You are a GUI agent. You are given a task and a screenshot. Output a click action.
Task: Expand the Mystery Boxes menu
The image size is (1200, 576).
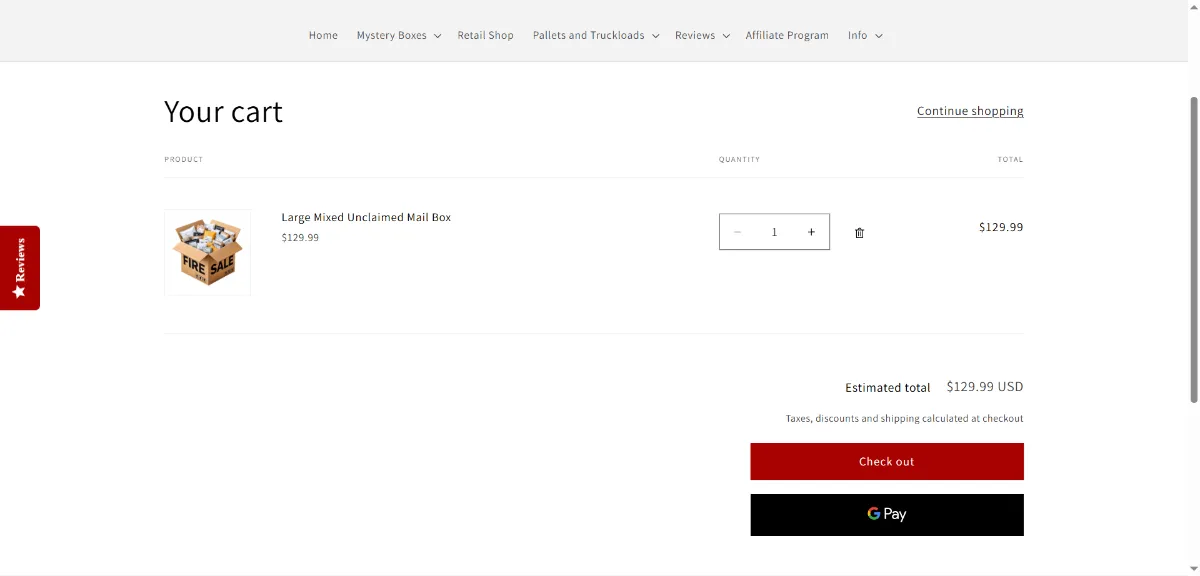[399, 35]
